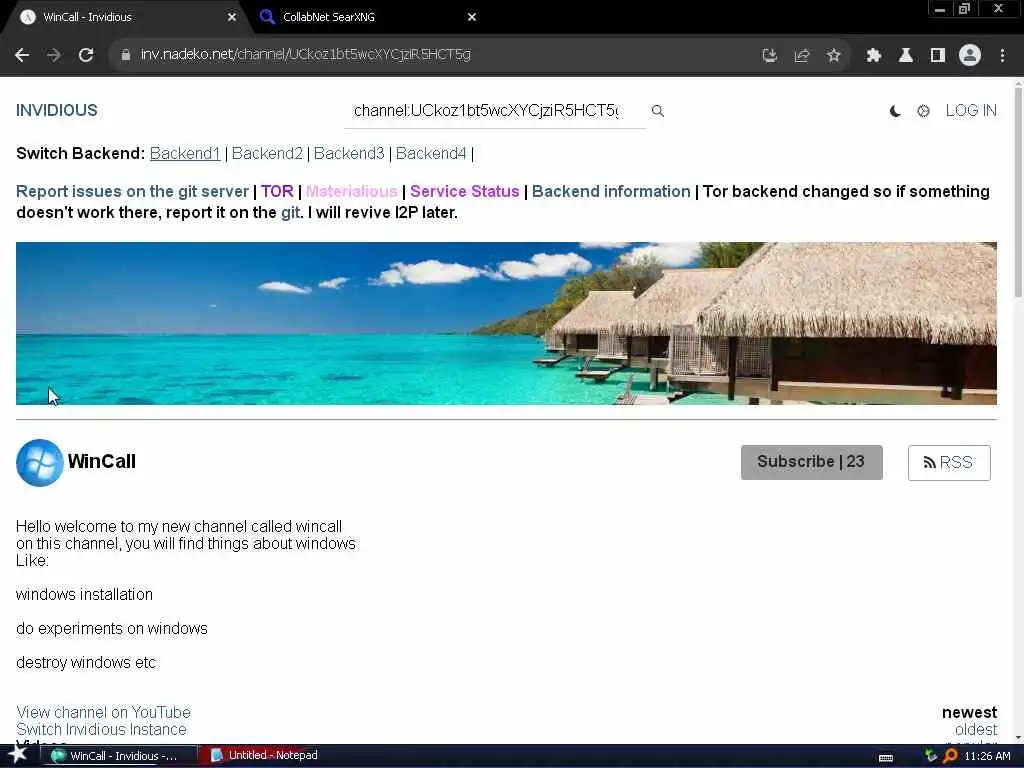
Task: Reload the page with the refresh icon
Action: click(x=86, y=56)
